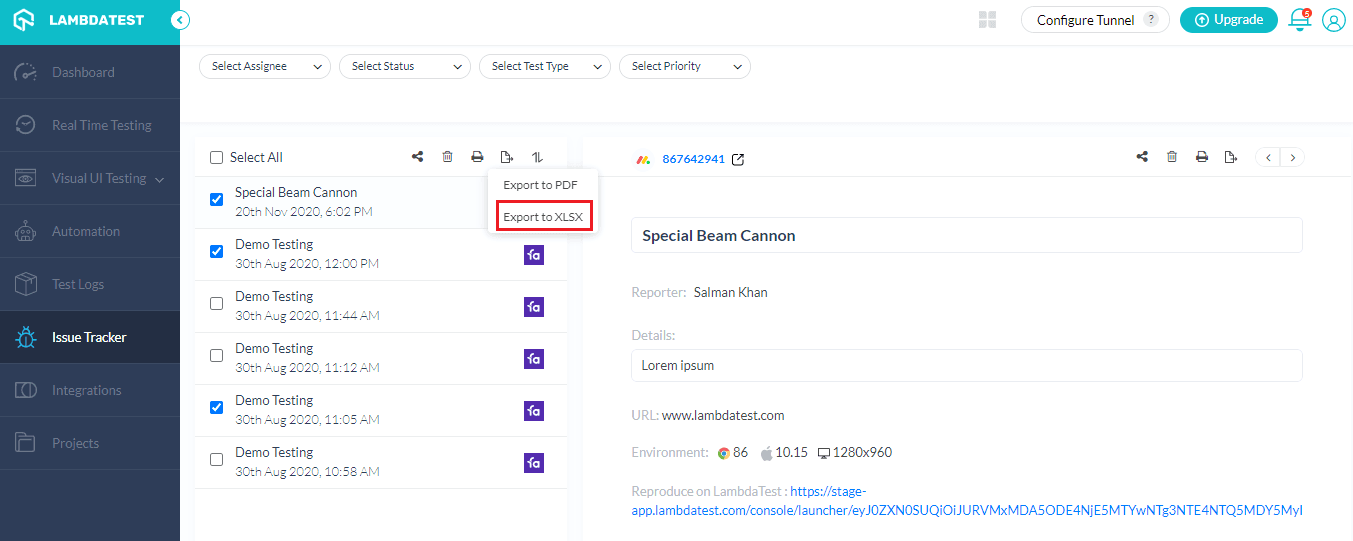Click the Projects folder icon
The image size is (1353, 541).
click(x=26, y=443)
